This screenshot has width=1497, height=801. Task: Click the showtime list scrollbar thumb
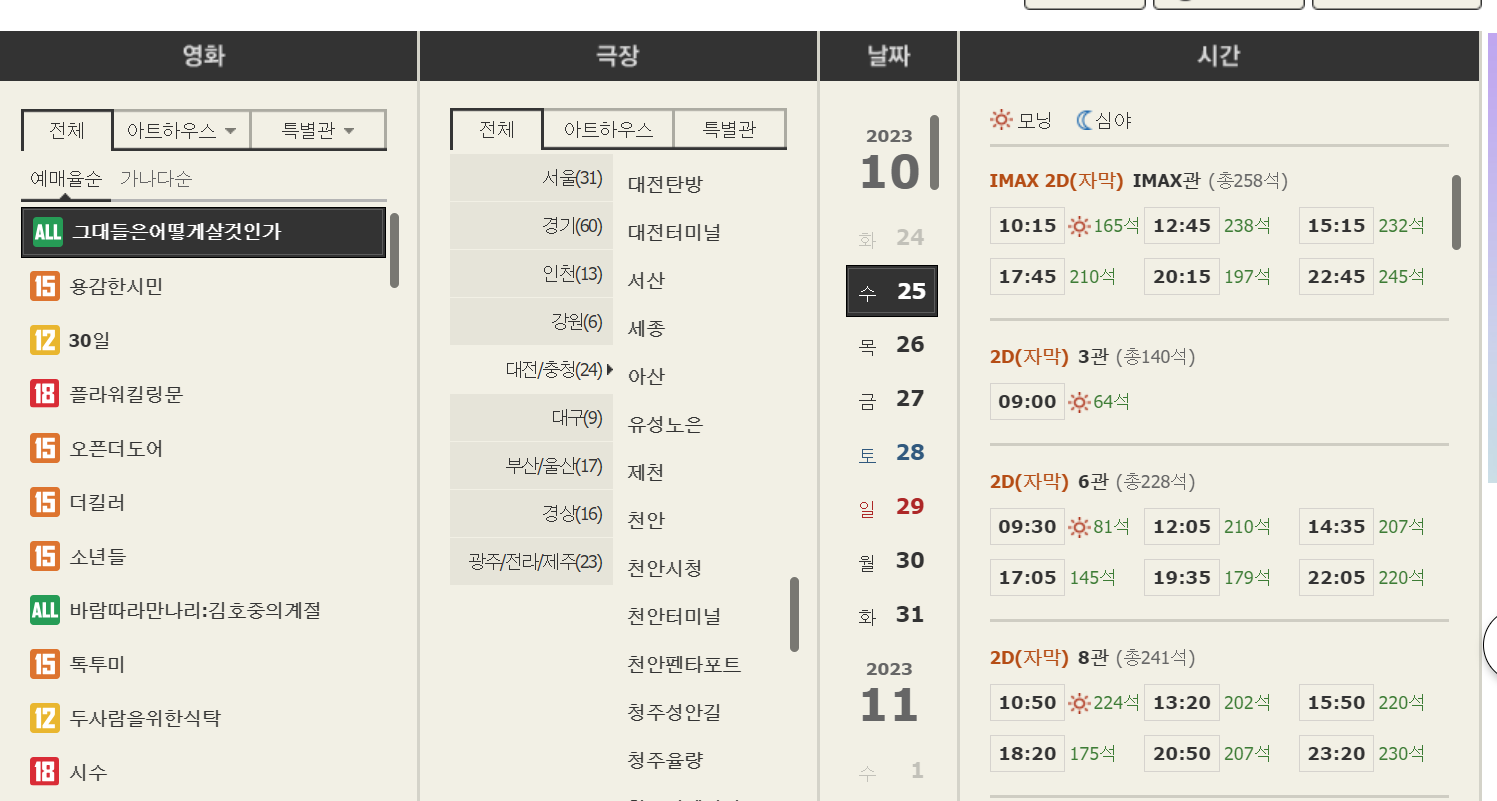click(1456, 212)
